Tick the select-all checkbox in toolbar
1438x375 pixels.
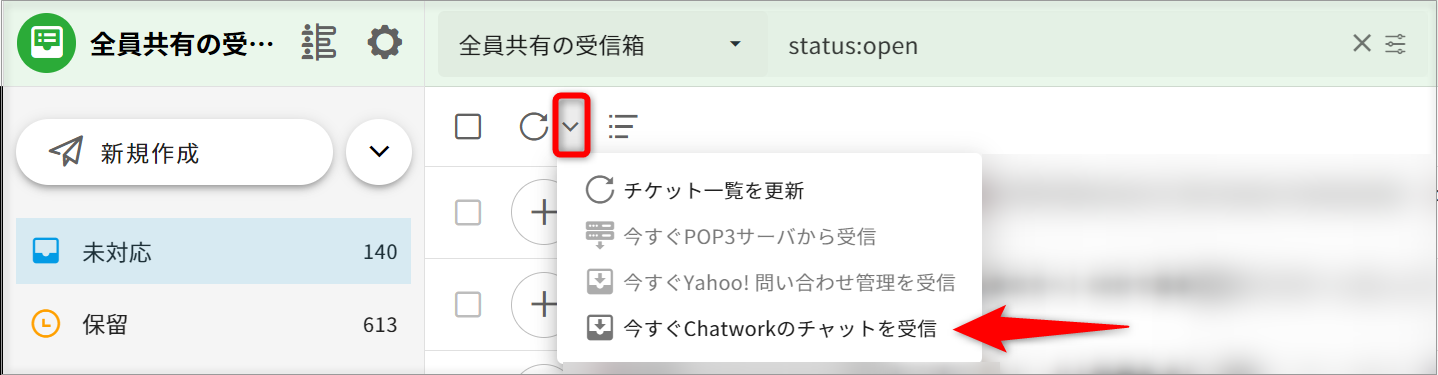(x=468, y=126)
